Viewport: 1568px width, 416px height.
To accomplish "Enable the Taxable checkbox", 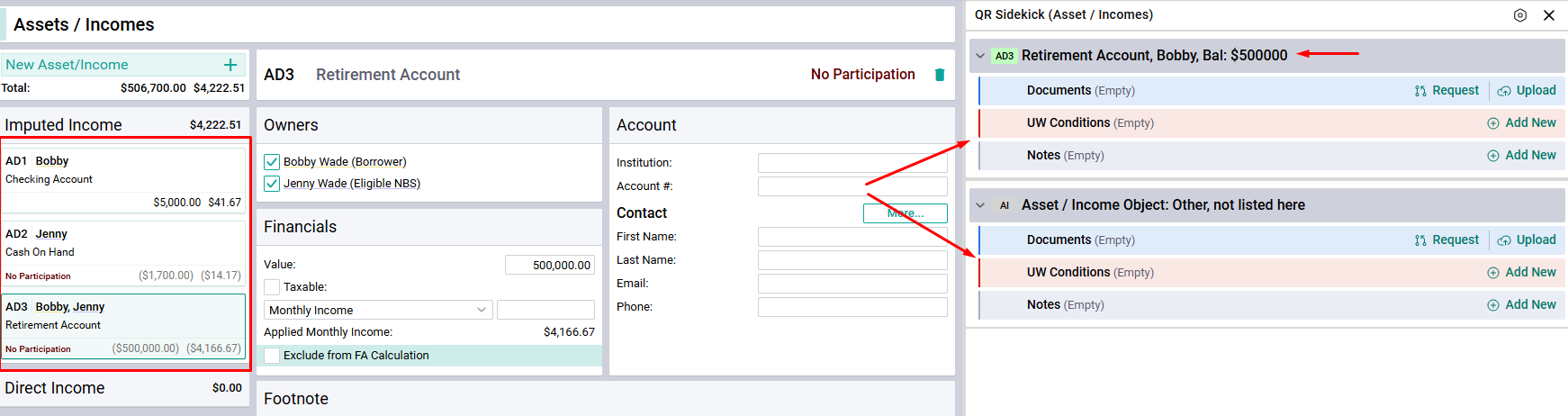I will tap(272, 287).
